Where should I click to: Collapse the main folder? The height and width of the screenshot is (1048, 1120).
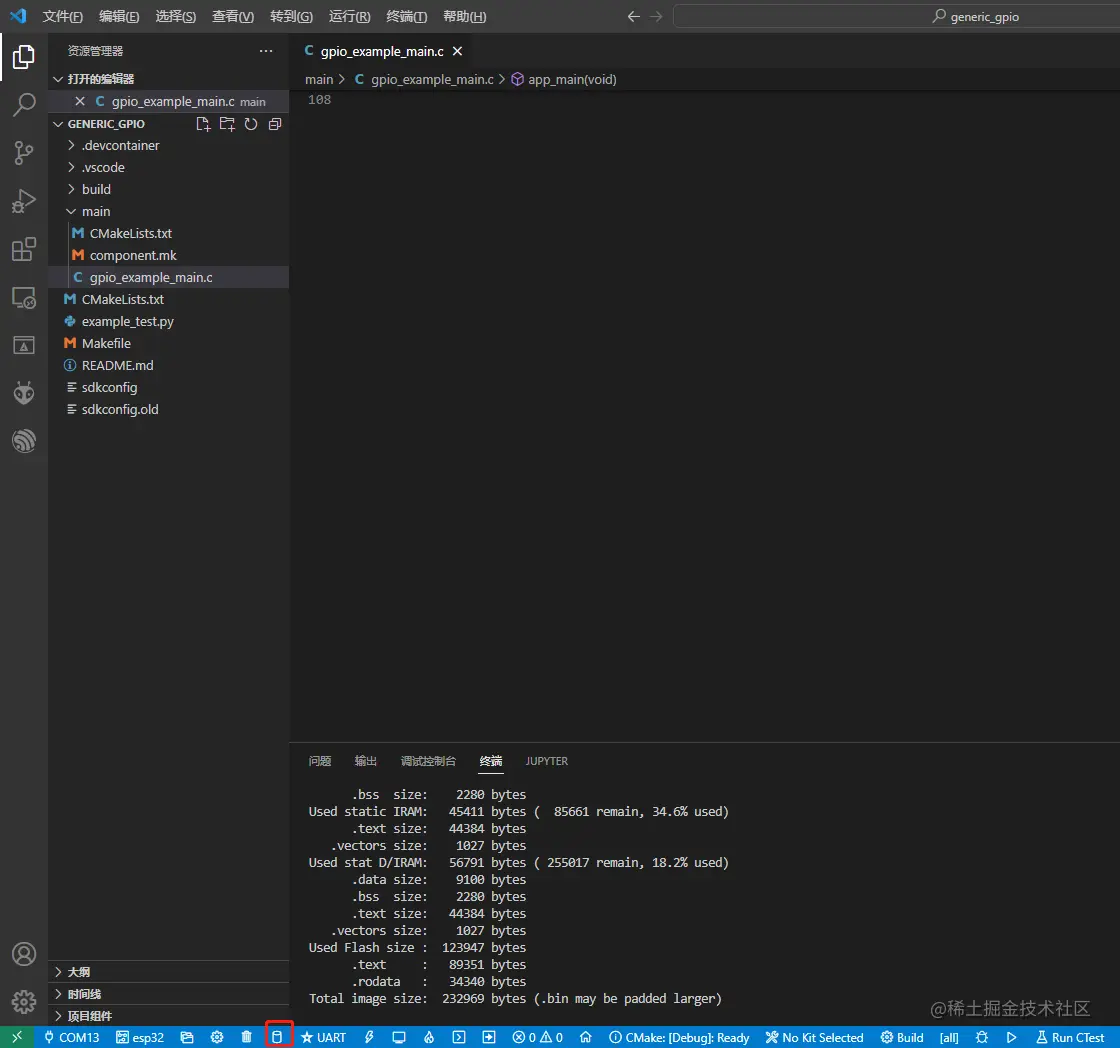coord(169,211)
